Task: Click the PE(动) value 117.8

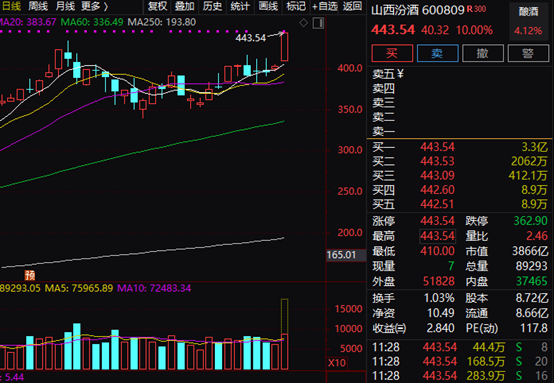Action: click(x=534, y=328)
